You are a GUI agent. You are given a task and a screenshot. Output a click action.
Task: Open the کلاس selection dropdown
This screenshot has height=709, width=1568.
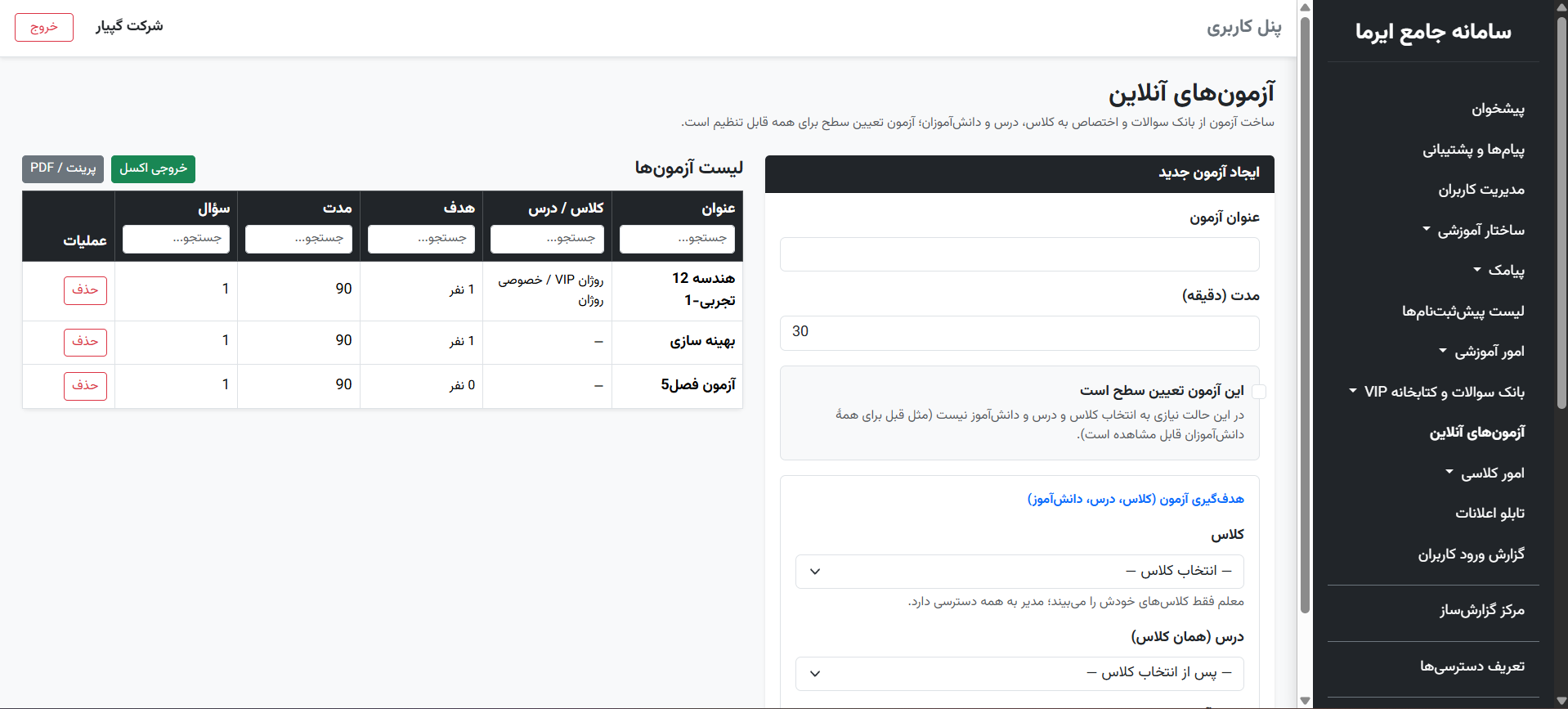coord(1019,571)
